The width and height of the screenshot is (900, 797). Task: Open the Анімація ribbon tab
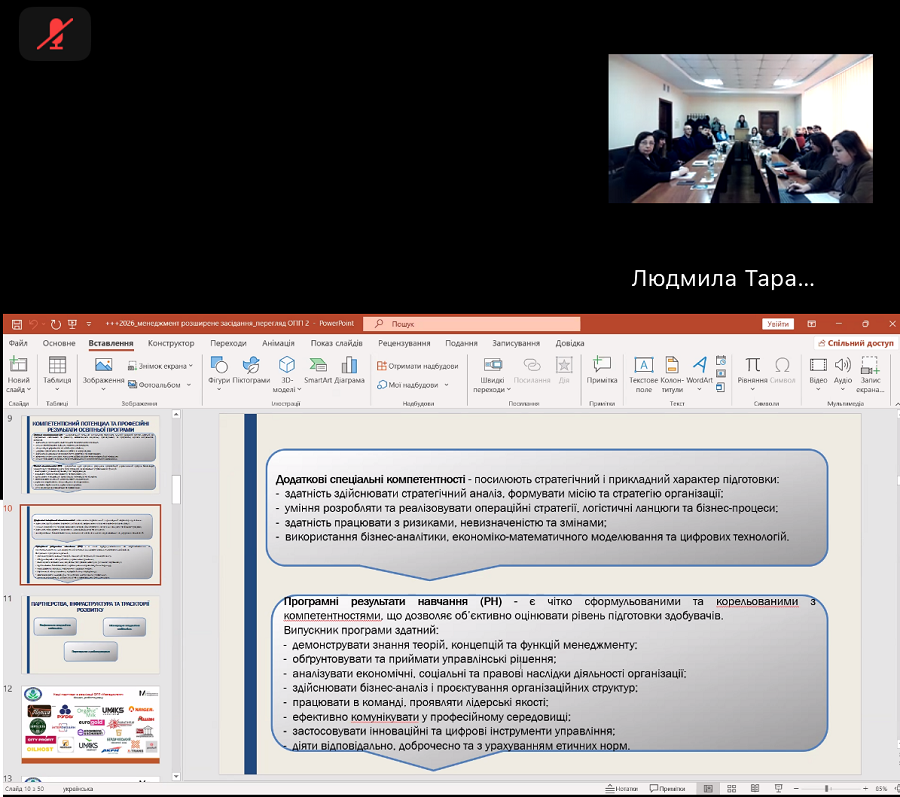pos(278,343)
